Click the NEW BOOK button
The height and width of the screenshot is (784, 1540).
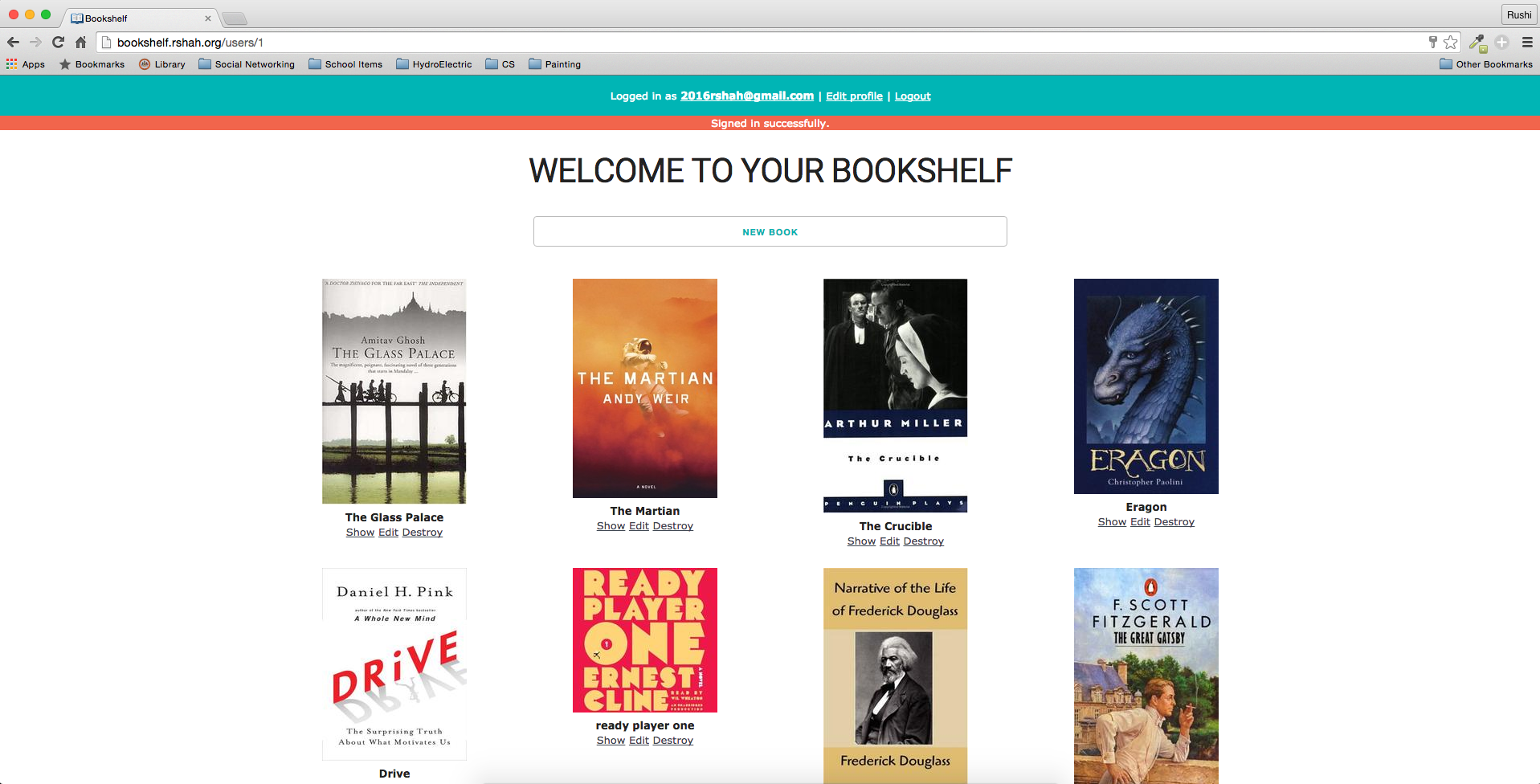[x=770, y=231]
